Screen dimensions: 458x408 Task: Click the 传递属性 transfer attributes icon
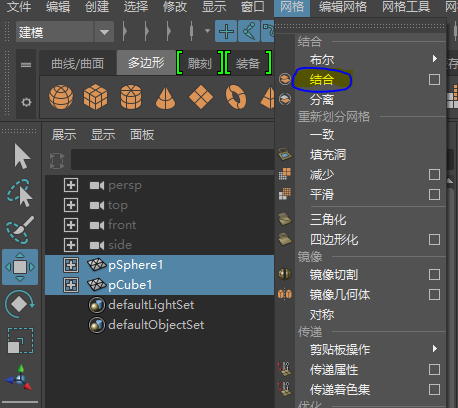(285, 369)
